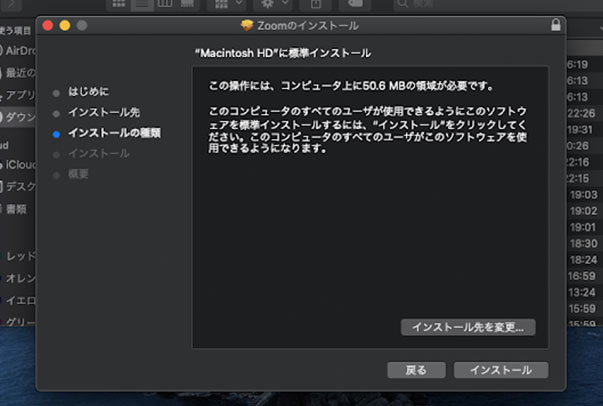Image resolution: width=603 pixels, height=406 pixels.
Task: Click the インストール button to start installing Zoom
Action: (501, 370)
